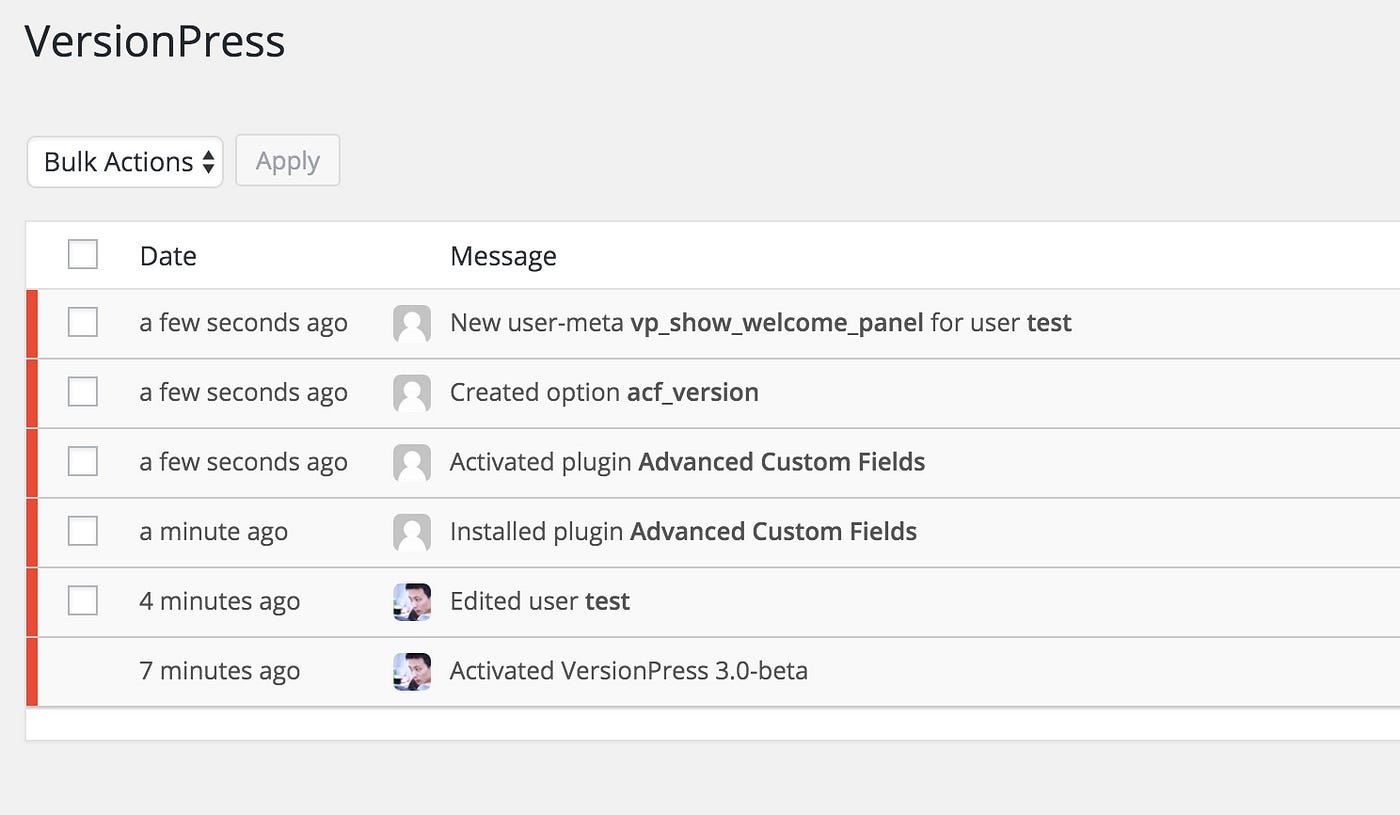Click the Date column header
The image size is (1400, 815).
tap(168, 256)
